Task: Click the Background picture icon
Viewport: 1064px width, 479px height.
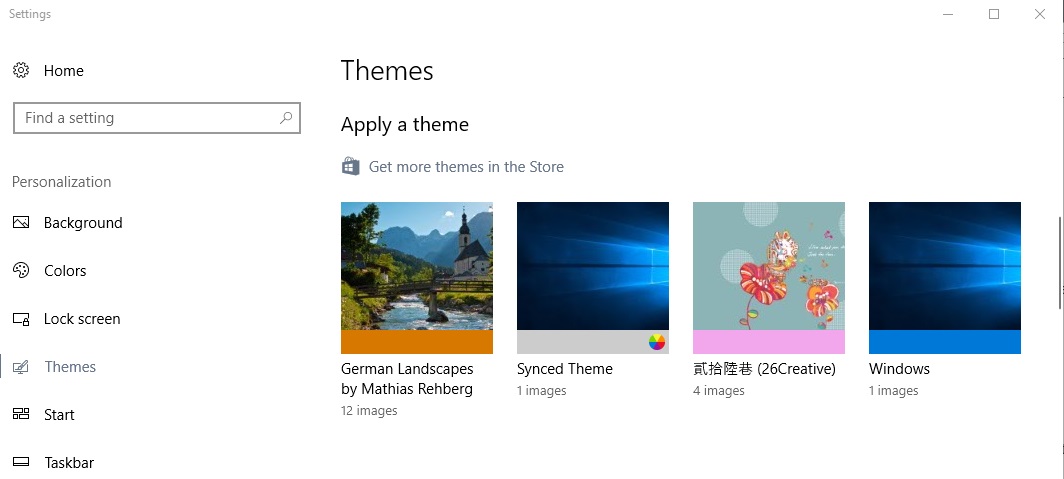Action: coord(21,223)
